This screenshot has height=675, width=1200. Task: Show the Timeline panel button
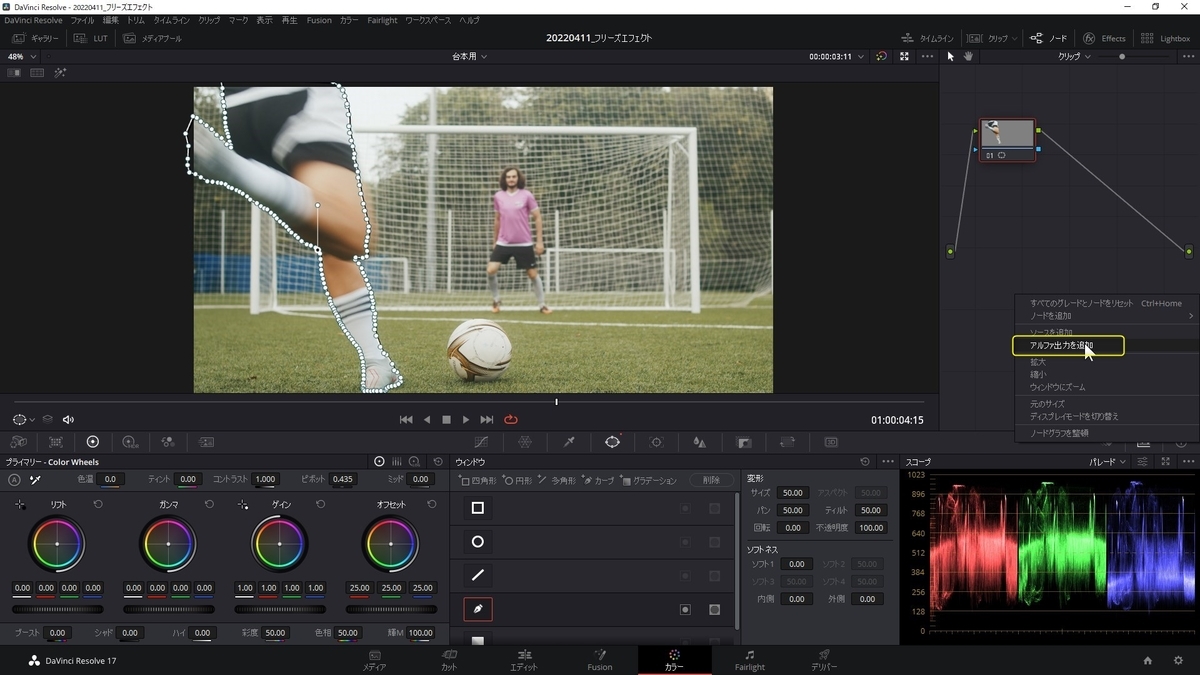point(928,38)
